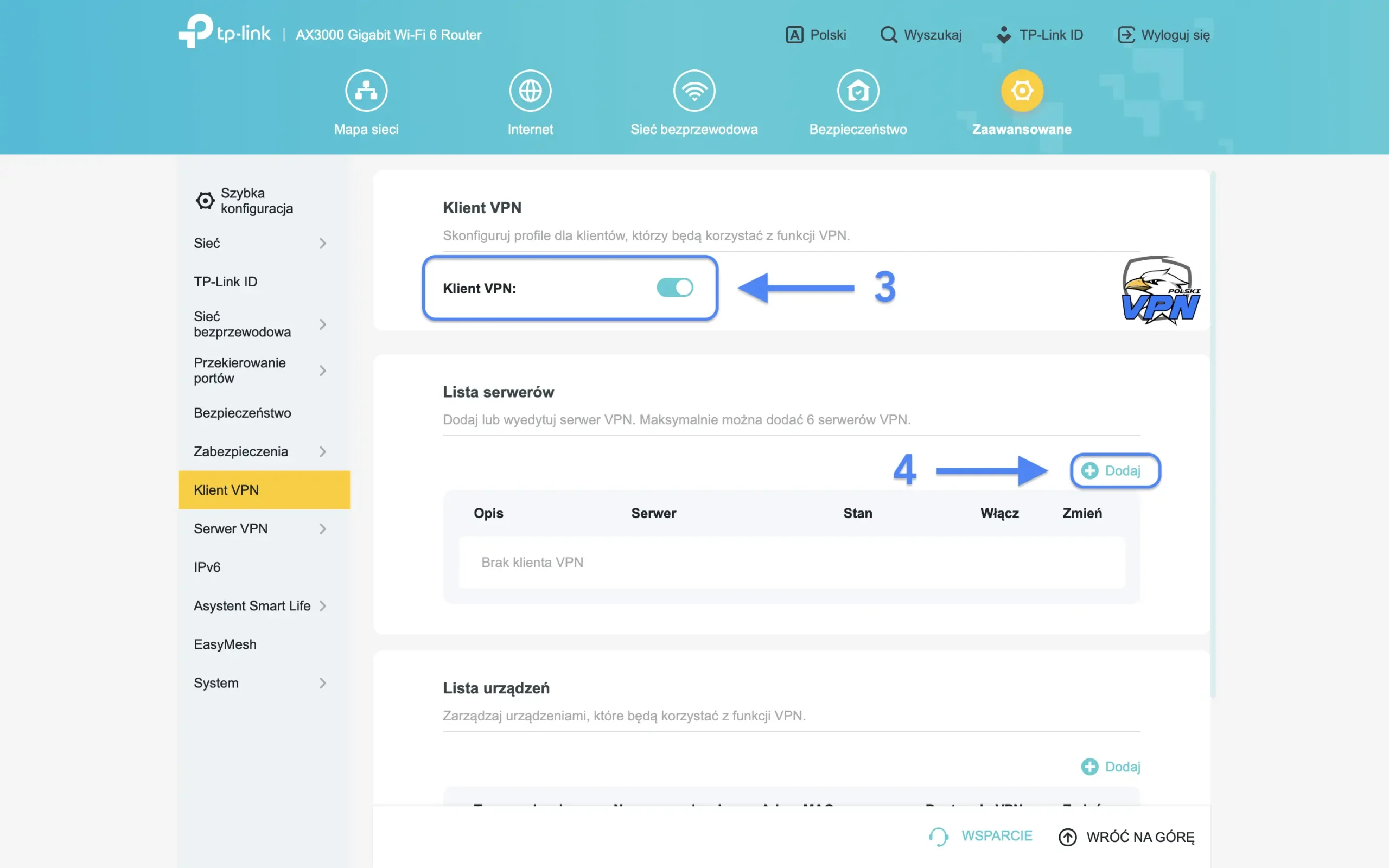1389x868 pixels.
Task: Open Zaawansowane settings gear icon
Action: tap(1021, 90)
